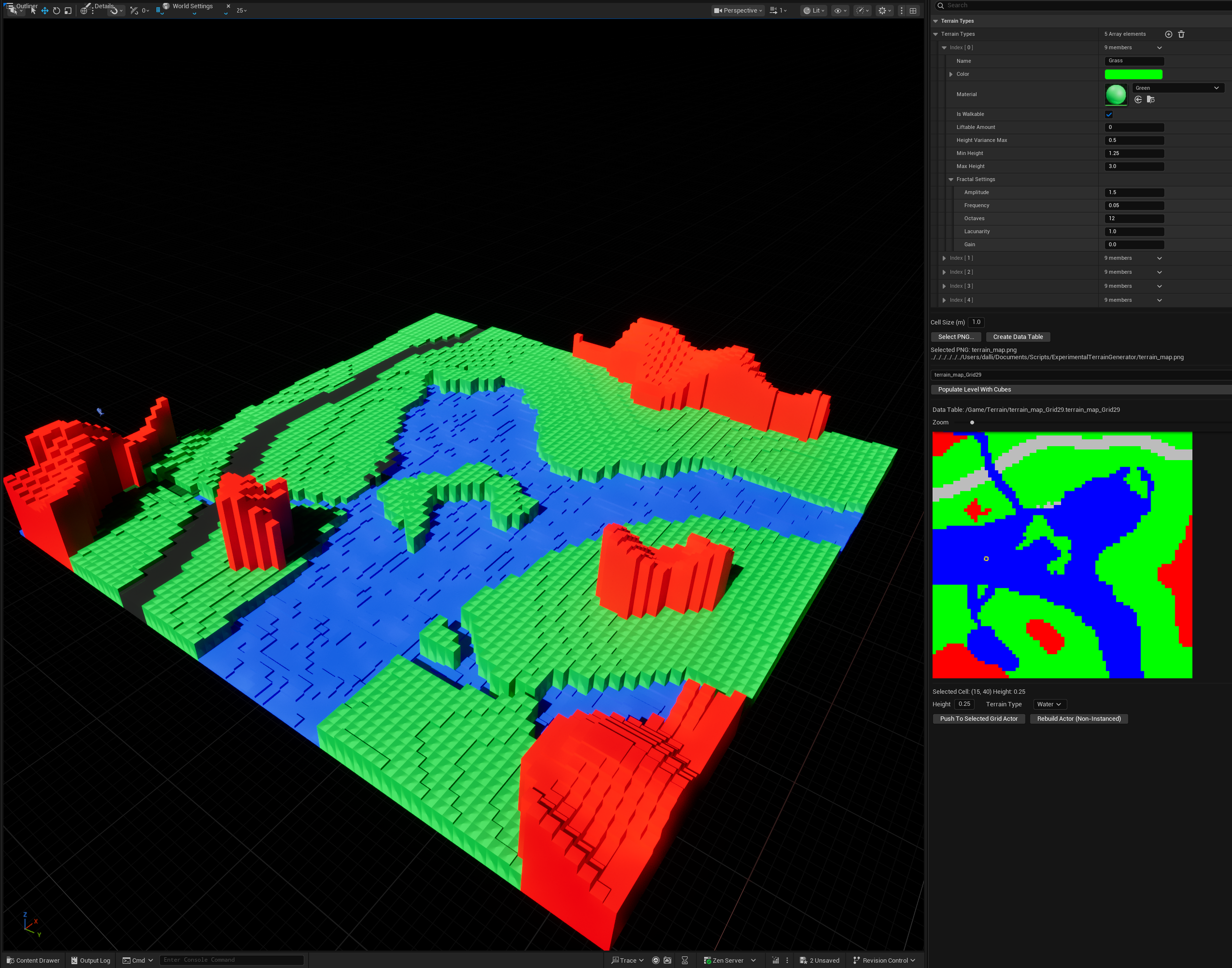Click the 2 Unsaved save icon
Screen dimensions: 1232x968
[x=803, y=960]
